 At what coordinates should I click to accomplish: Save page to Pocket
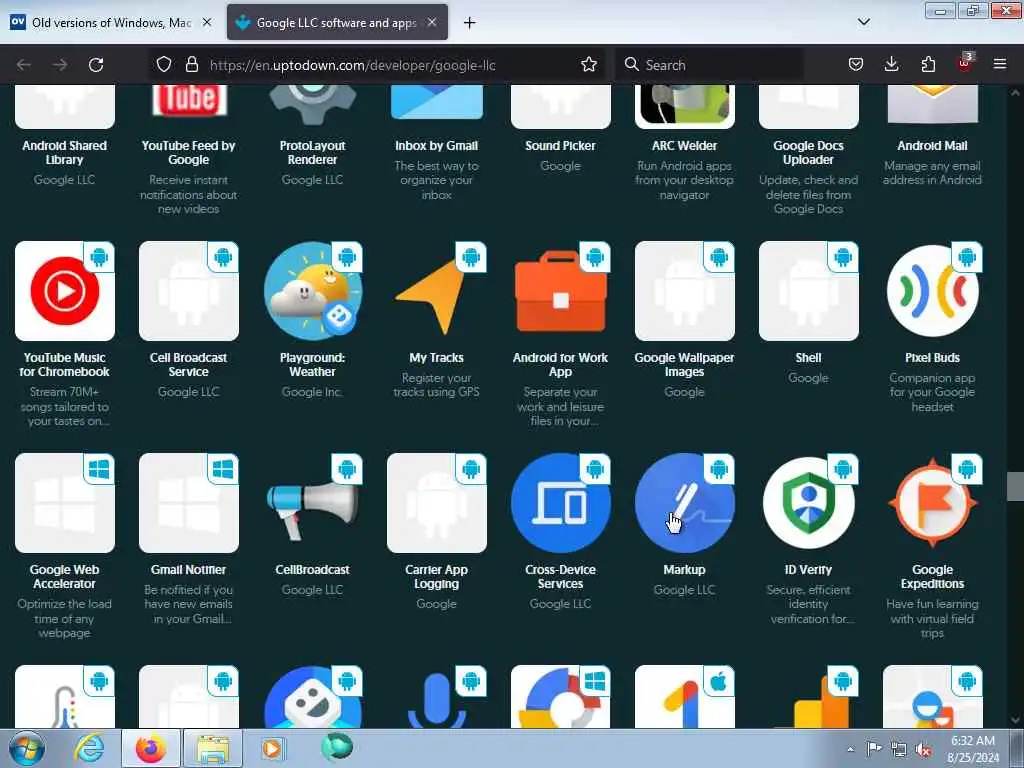point(856,65)
